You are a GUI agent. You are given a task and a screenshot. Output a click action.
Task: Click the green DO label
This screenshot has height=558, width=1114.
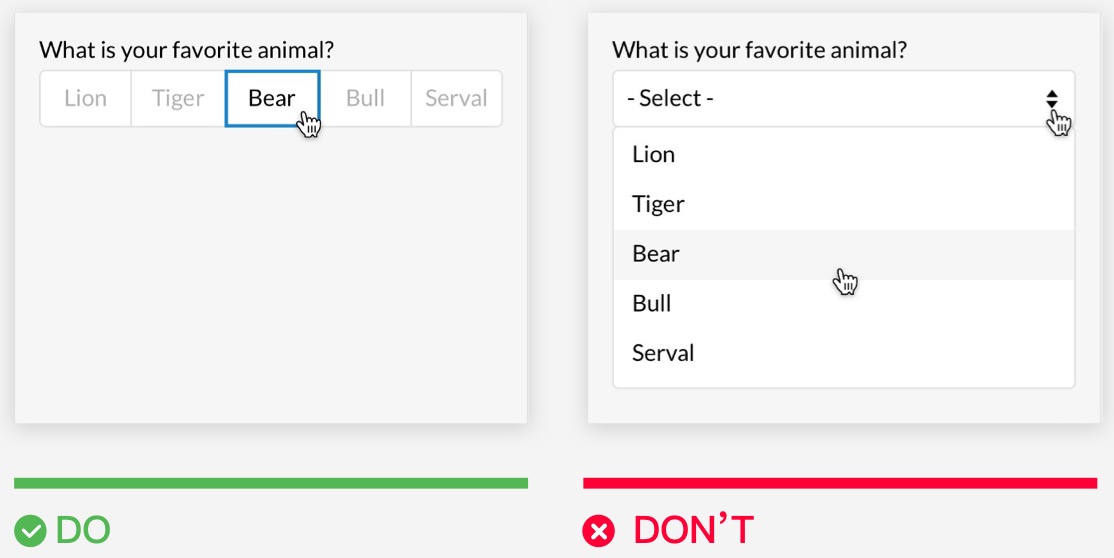(82, 530)
